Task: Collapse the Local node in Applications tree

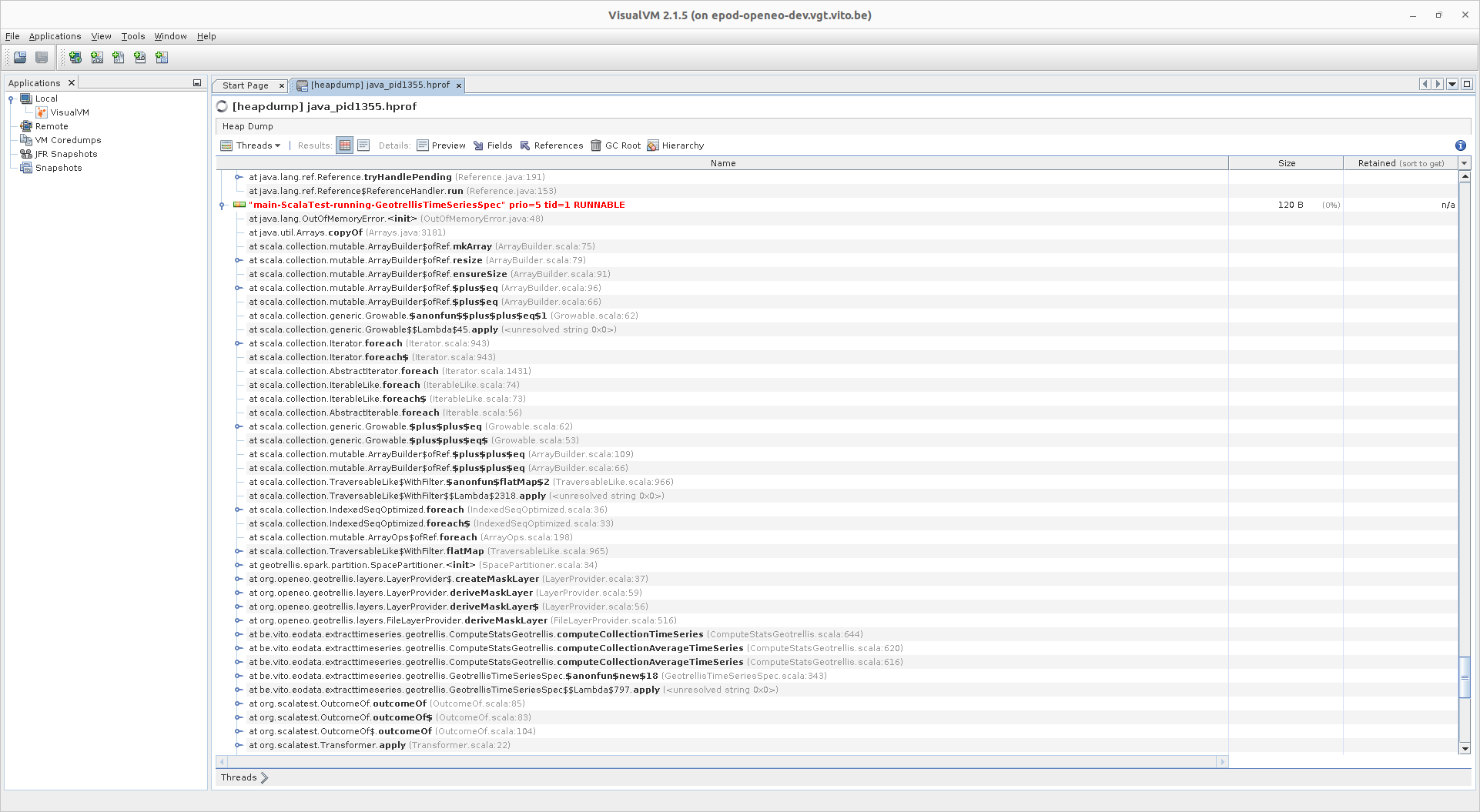Action: [10, 99]
